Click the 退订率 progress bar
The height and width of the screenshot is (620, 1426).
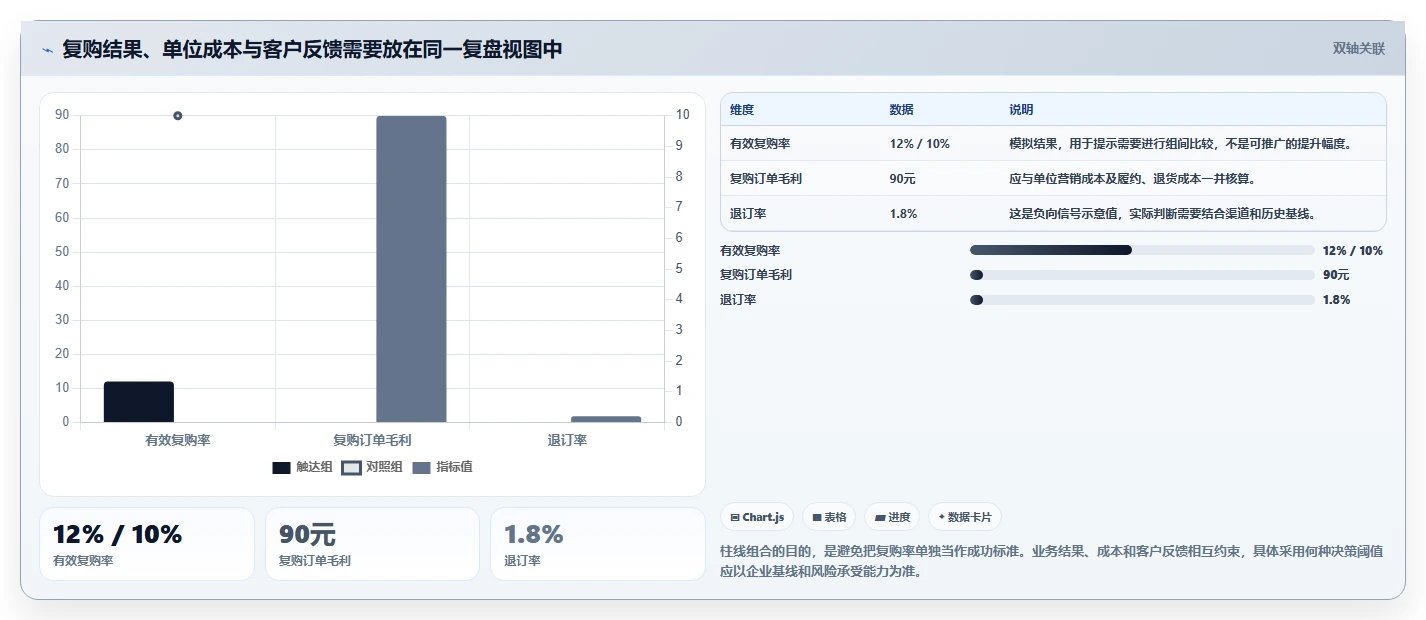(x=1142, y=300)
